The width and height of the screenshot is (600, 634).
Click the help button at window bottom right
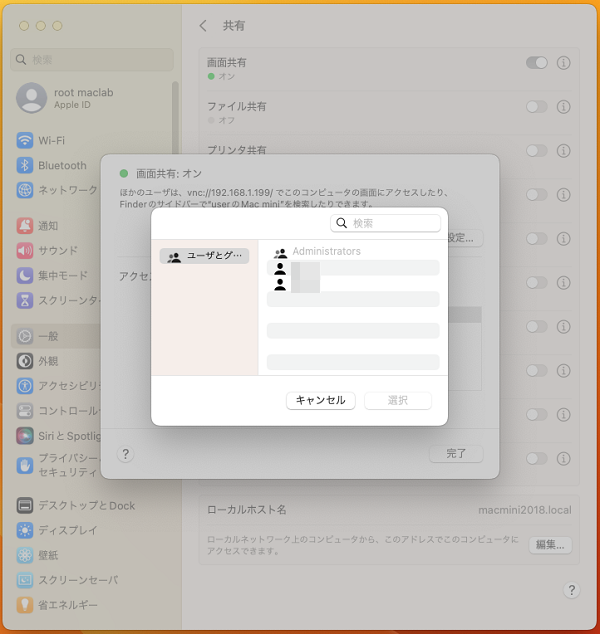click(572, 590)
